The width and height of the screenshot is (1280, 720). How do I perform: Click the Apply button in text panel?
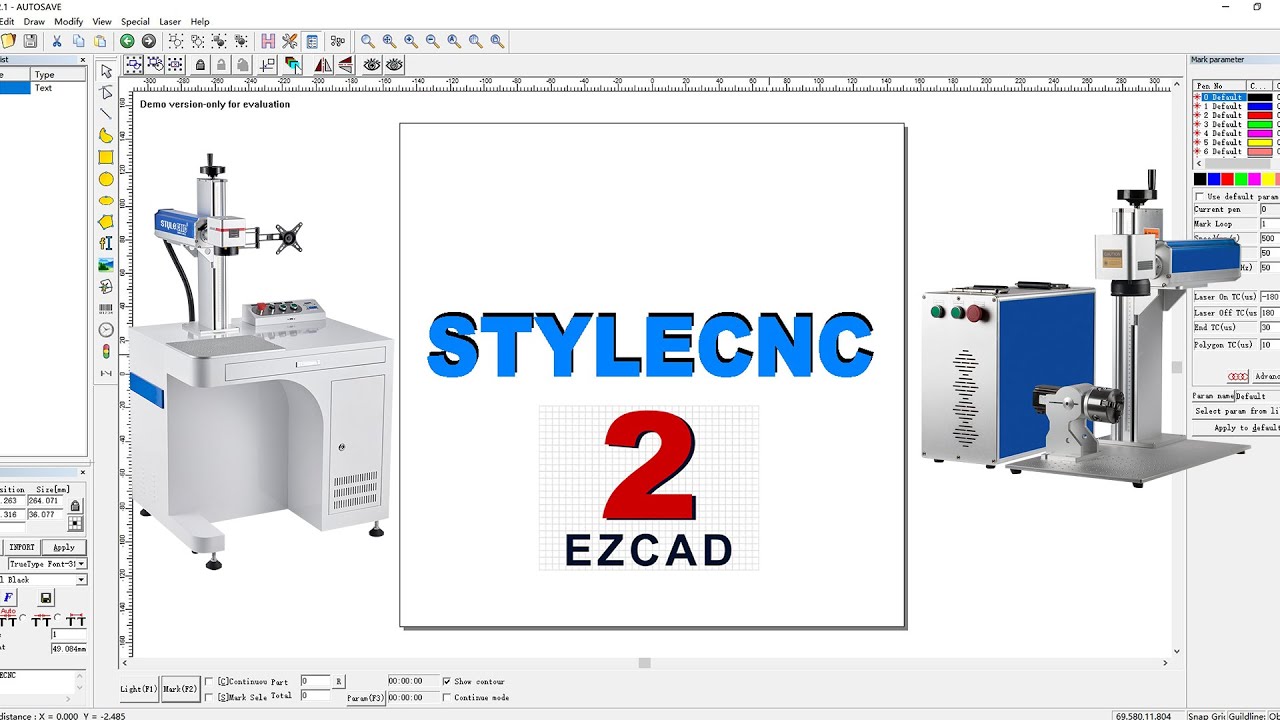pos(64,547)
